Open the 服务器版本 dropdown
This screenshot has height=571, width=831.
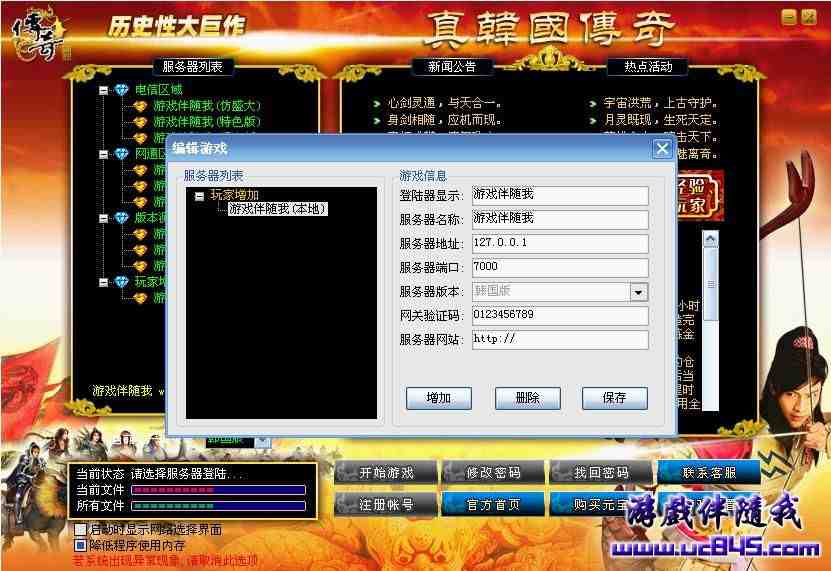(638, 292)
